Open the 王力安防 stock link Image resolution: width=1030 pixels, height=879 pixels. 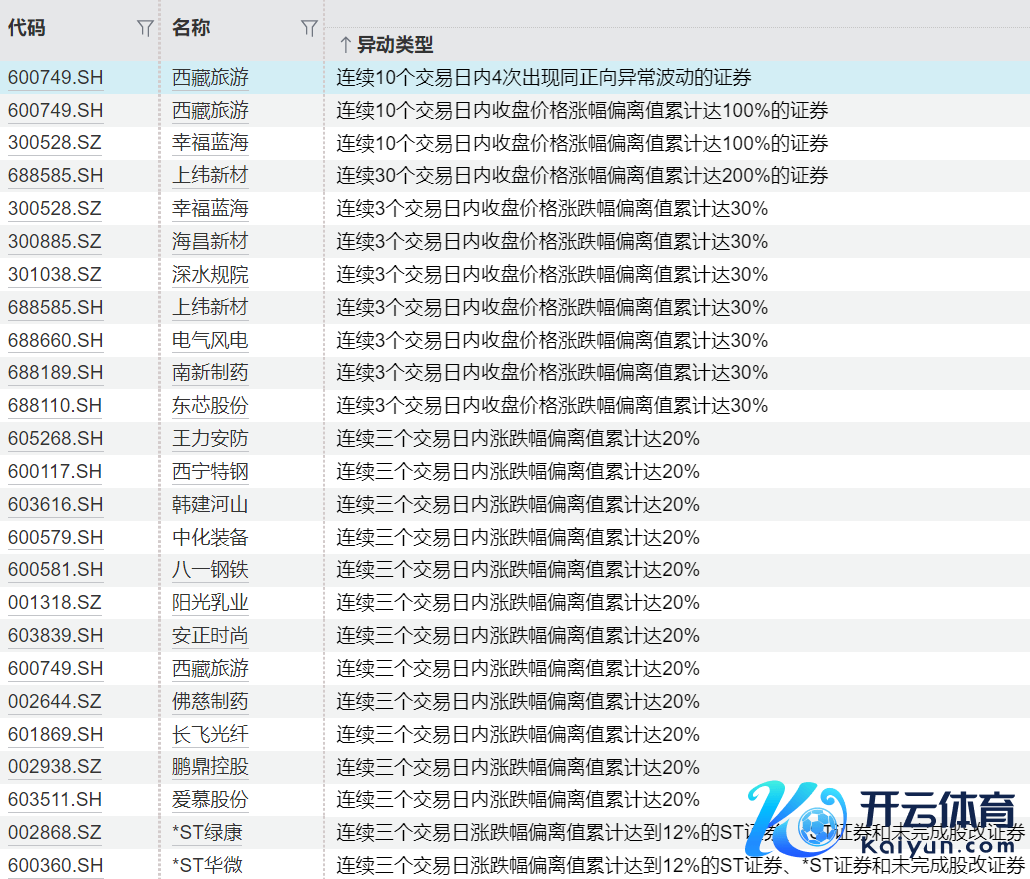[210, 439]
